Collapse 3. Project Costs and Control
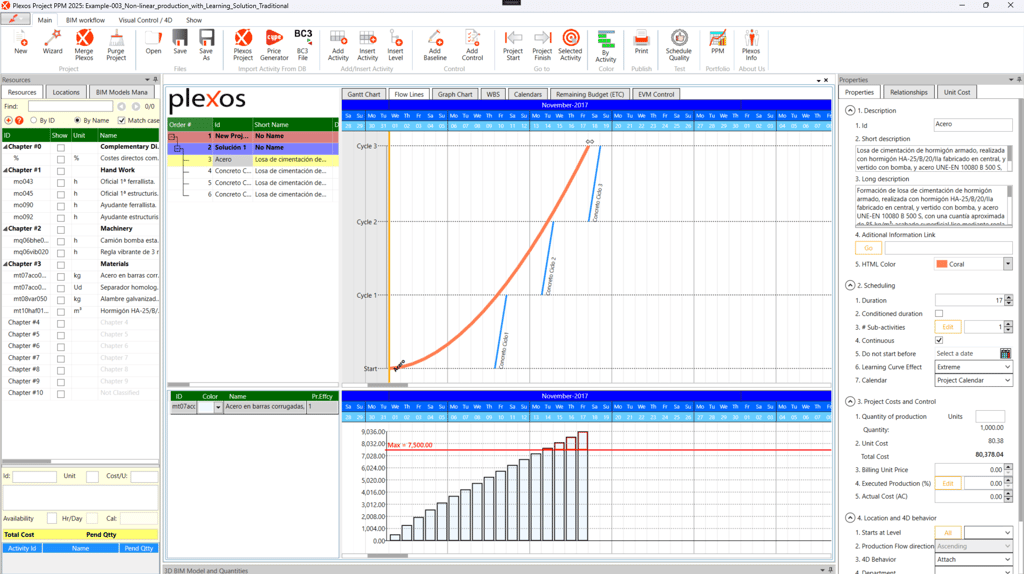 point(850,402)
